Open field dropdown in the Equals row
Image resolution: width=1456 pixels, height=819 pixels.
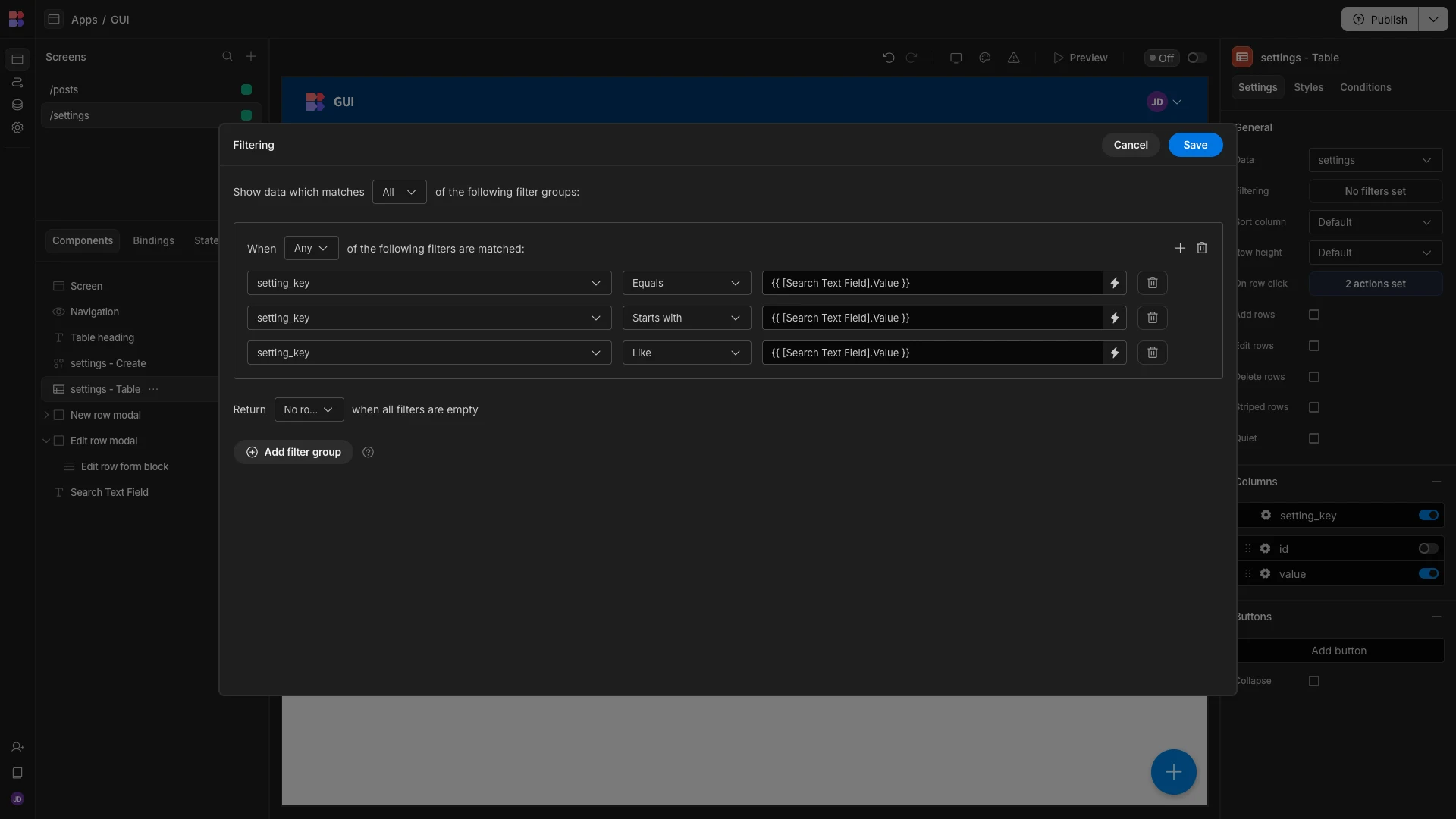(x=429, y=283)
